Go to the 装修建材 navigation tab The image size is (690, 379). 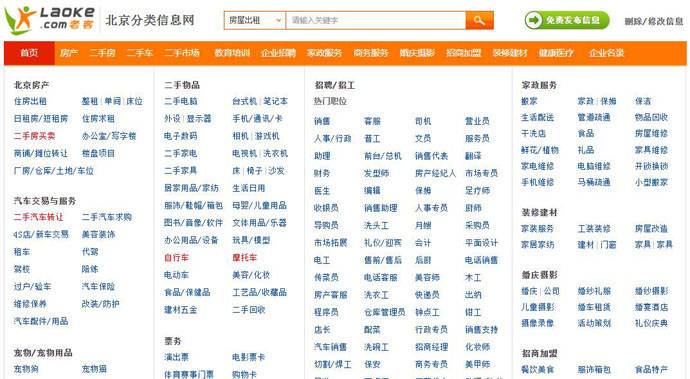tap(510, 53)
